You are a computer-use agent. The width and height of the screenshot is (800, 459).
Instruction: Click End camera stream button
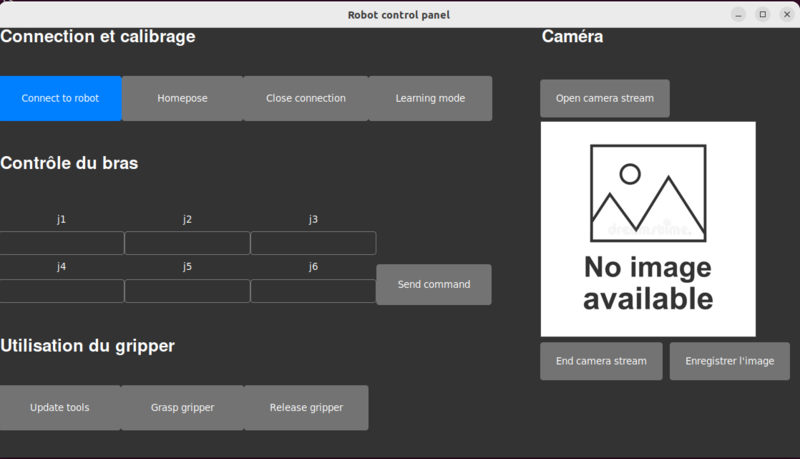click(601, 361)
